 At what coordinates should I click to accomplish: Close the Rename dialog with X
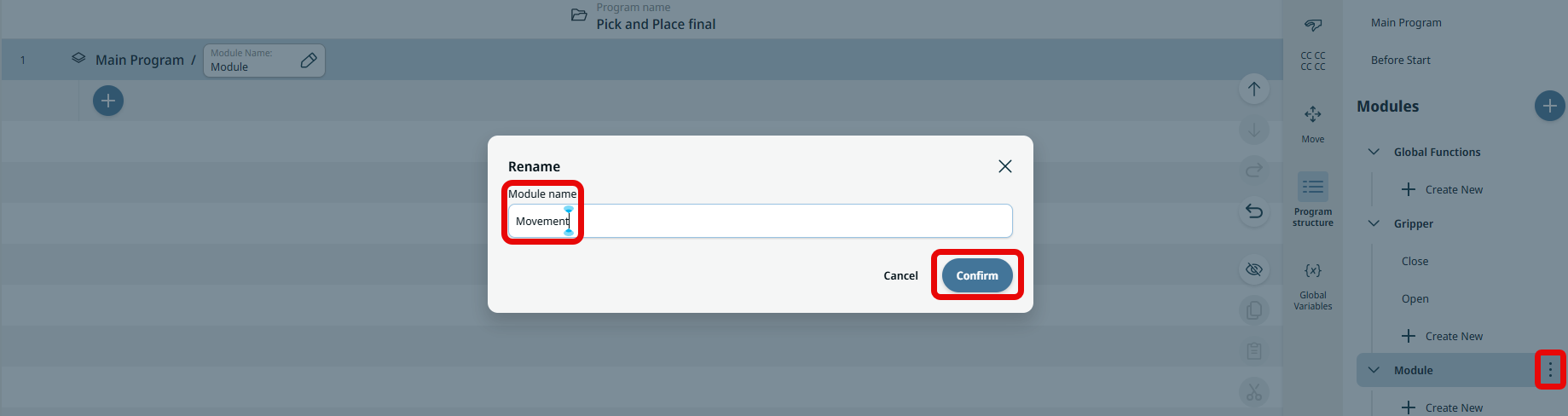click(x=1005, y=166)
